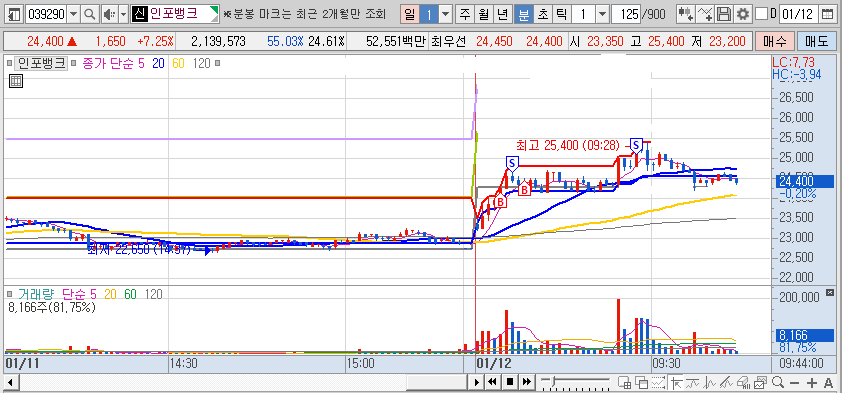The image size is (842, 393).
Task: Switch to 월 (monthly) chart period
Action: tap(483, 13)
